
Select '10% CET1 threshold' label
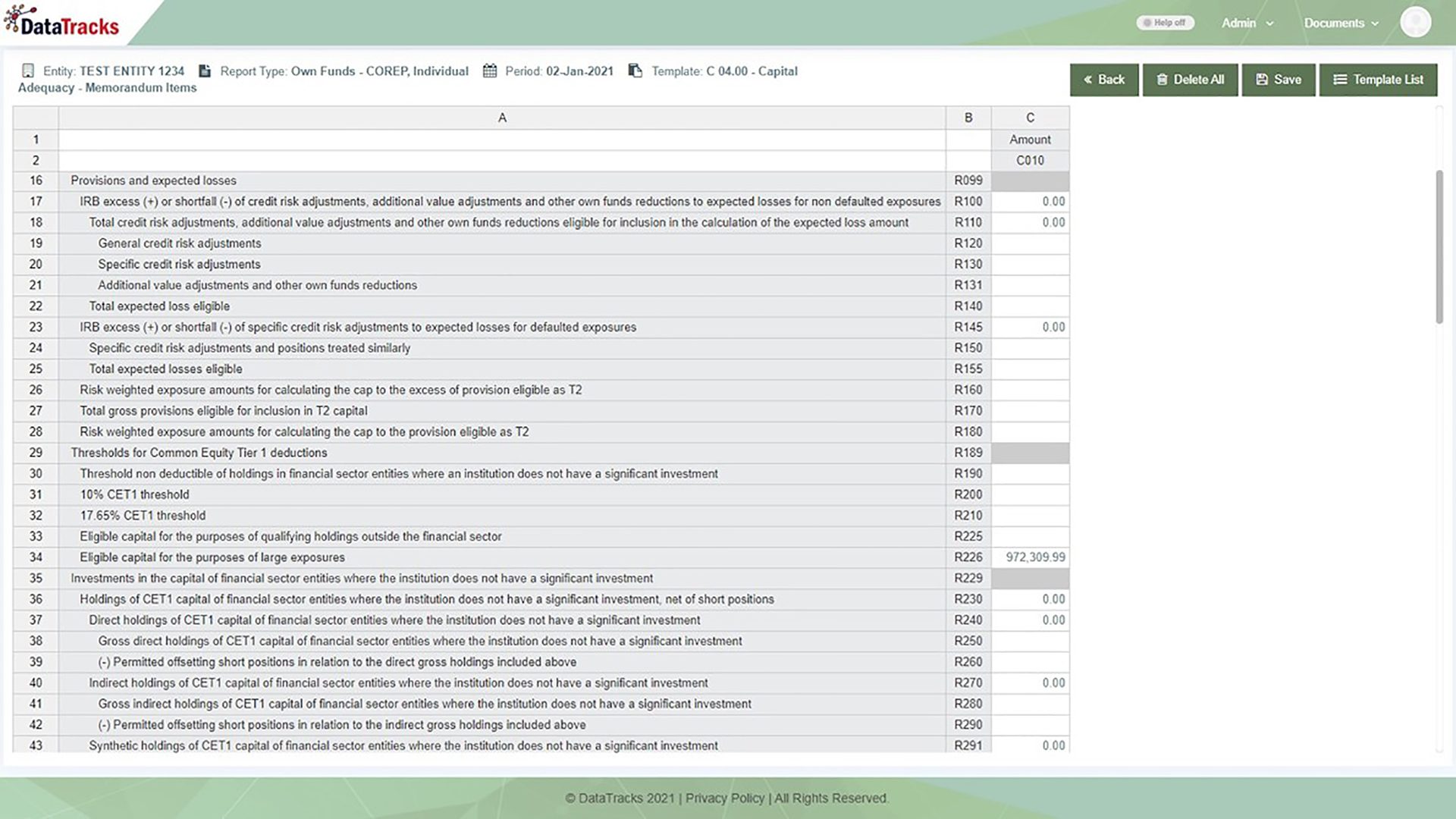(x=134, y=494)
